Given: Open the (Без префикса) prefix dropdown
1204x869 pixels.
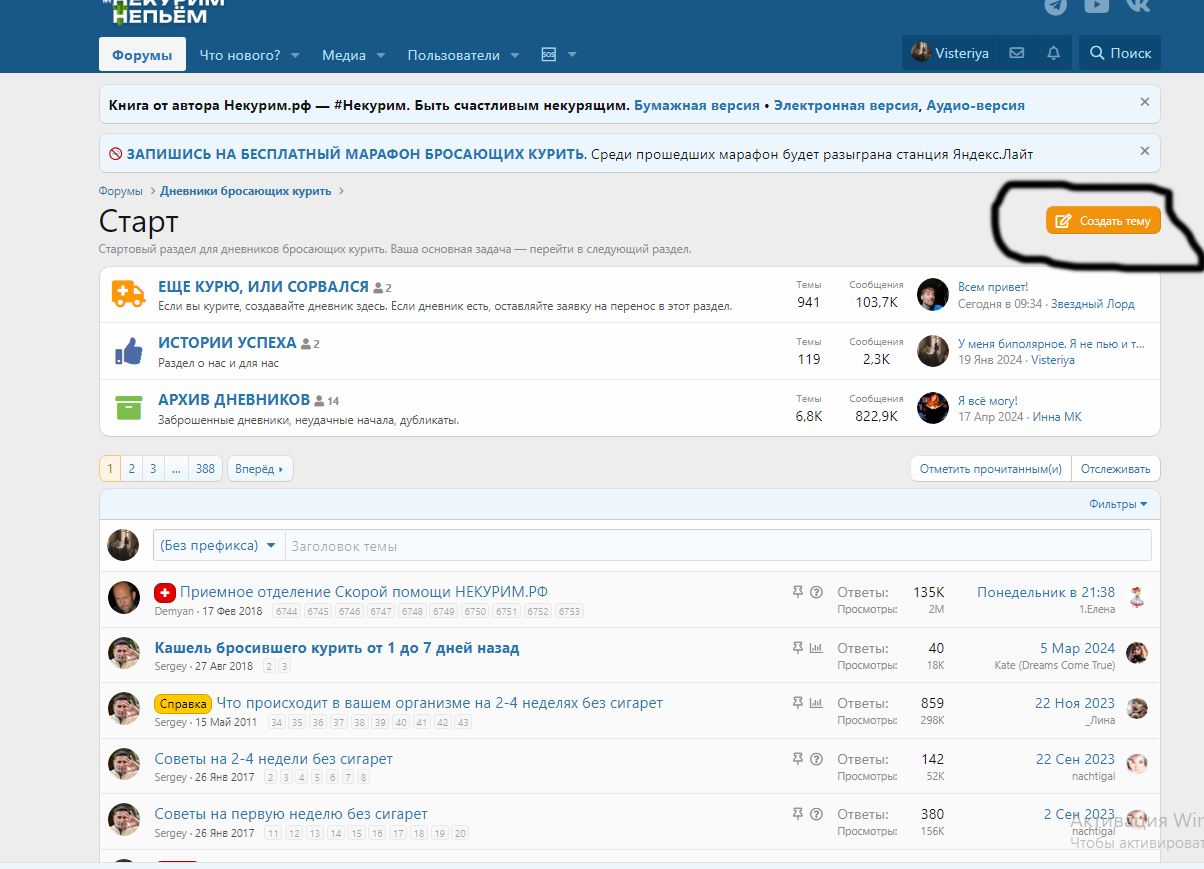Looking at the screenshot, I should click(x=219, y=545).
